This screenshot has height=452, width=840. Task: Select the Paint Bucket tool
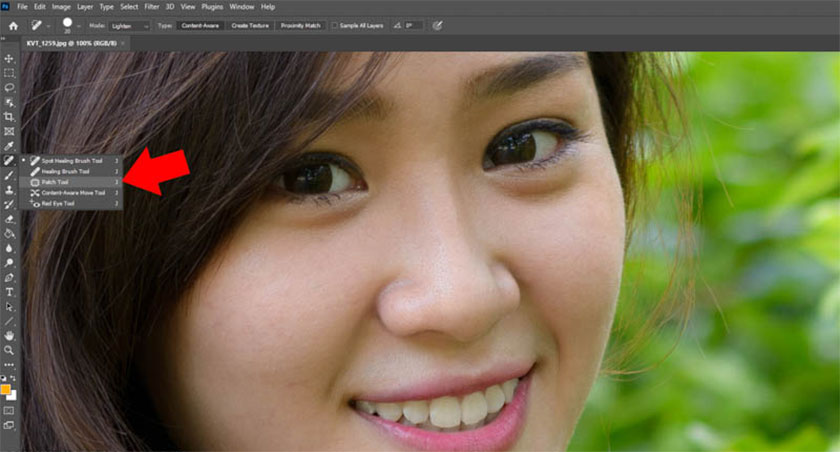tap(9, 233)
